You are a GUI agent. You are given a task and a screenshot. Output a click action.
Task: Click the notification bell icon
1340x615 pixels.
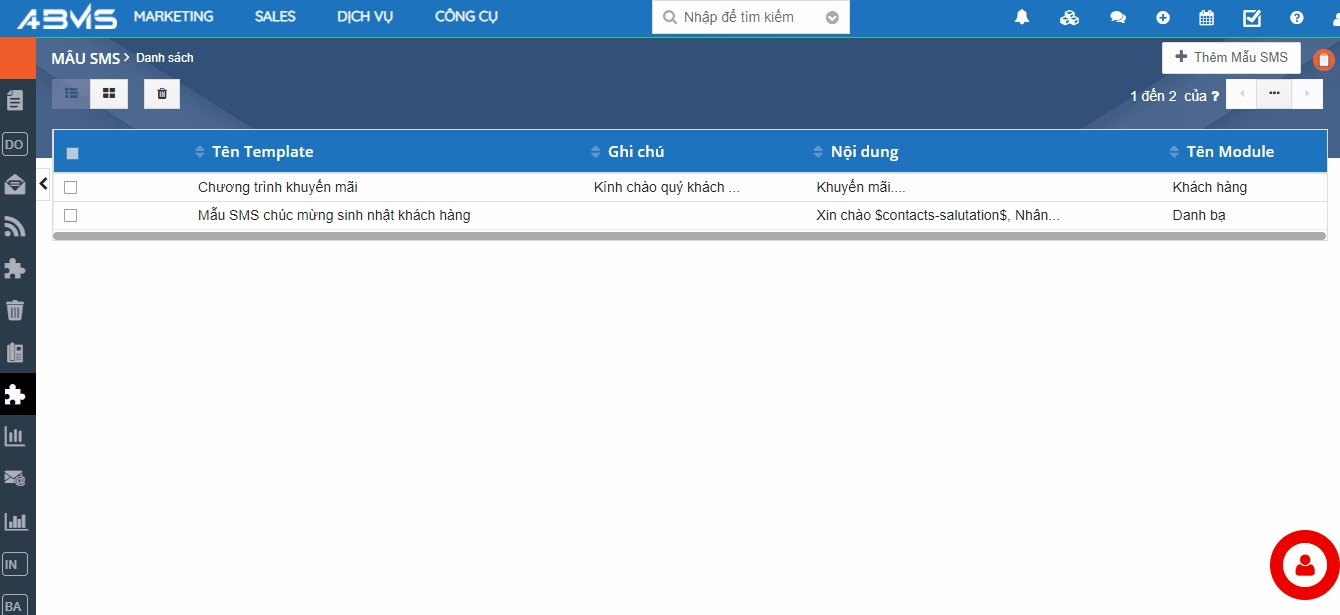(x=1022, y=17)
